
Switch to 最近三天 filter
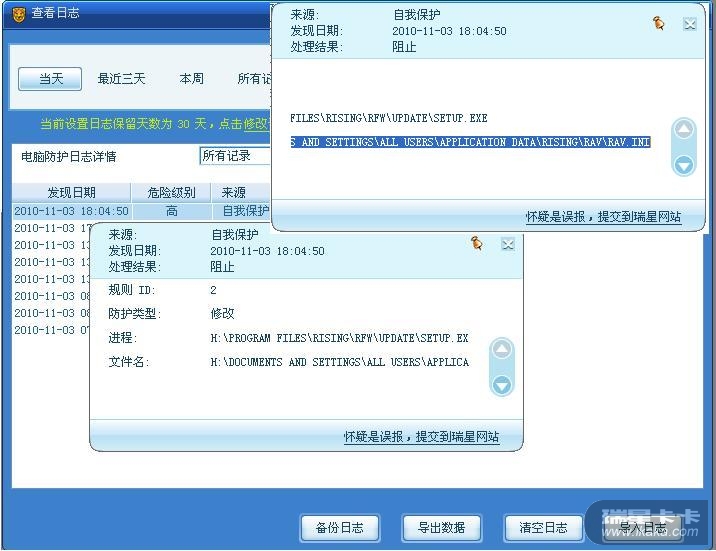[x=121, y=79]
